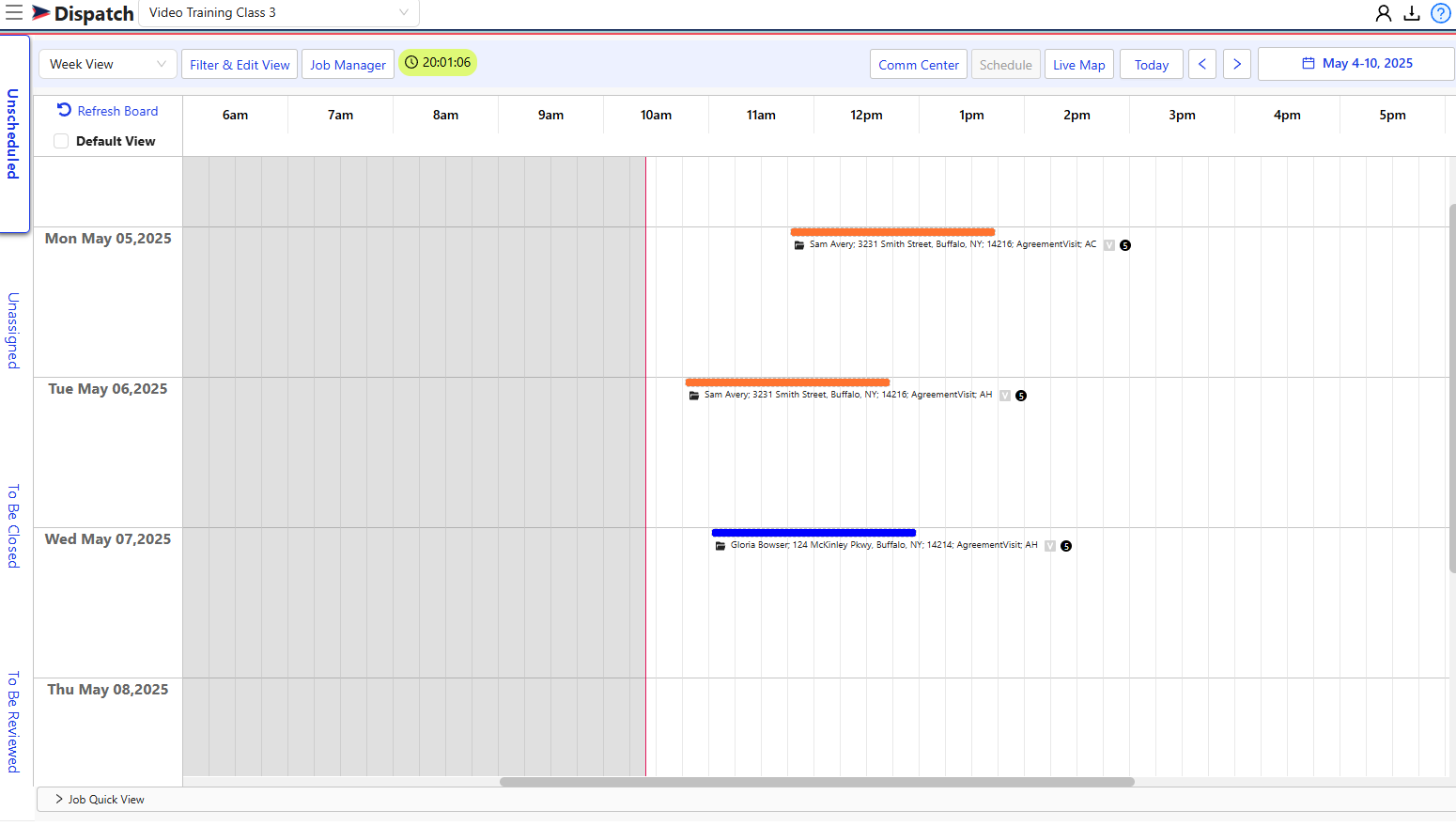Click the Refresh Board link

117,111
